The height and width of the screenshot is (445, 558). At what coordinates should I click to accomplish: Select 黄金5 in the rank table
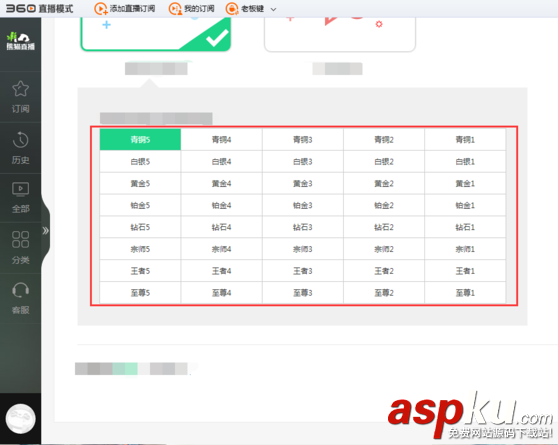(140, 184)
